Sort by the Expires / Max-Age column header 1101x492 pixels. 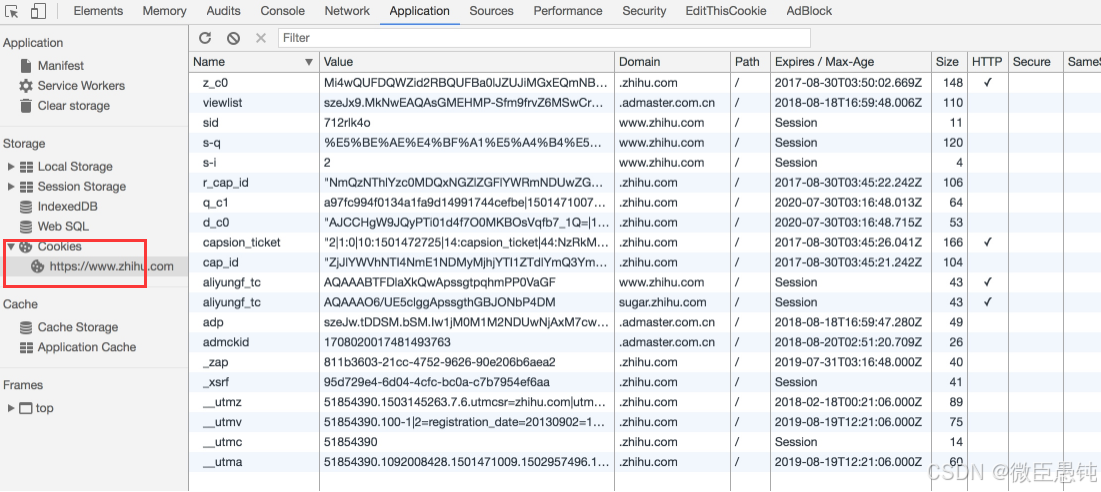[x=851, y=62]
